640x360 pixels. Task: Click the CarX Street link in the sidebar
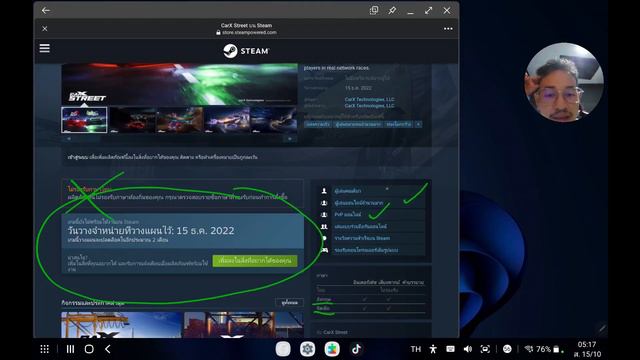click(x=335, y=332)
